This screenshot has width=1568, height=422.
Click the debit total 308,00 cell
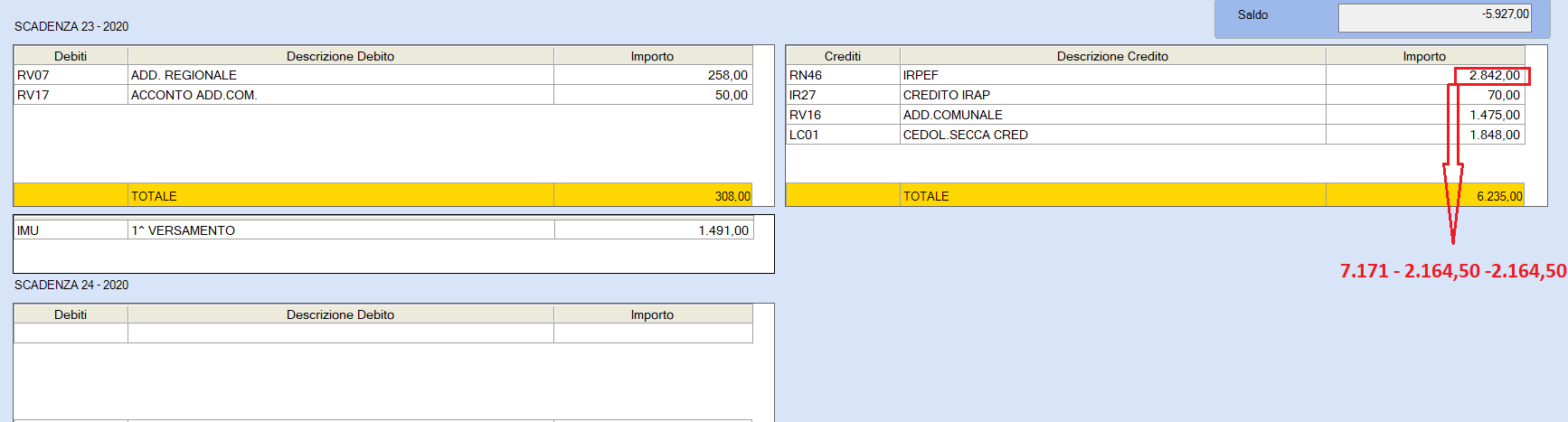pos(653,195)
